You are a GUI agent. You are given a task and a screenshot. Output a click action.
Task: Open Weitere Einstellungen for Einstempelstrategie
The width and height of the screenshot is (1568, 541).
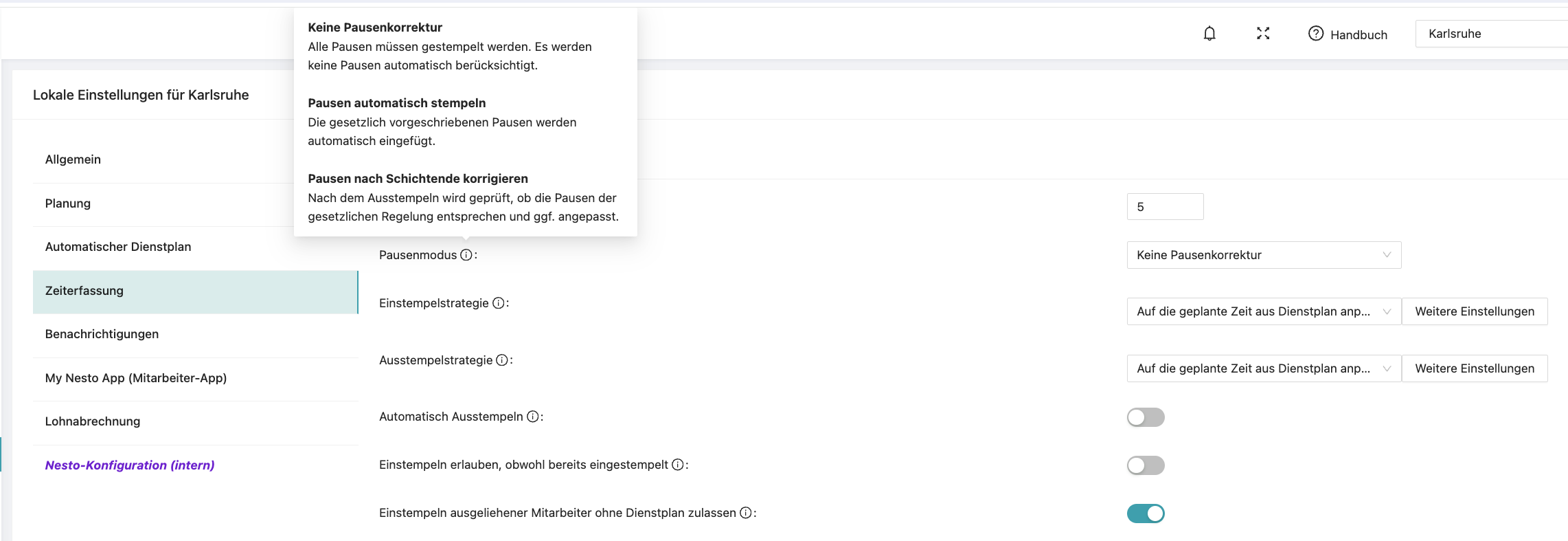[x=1474, y=311]
